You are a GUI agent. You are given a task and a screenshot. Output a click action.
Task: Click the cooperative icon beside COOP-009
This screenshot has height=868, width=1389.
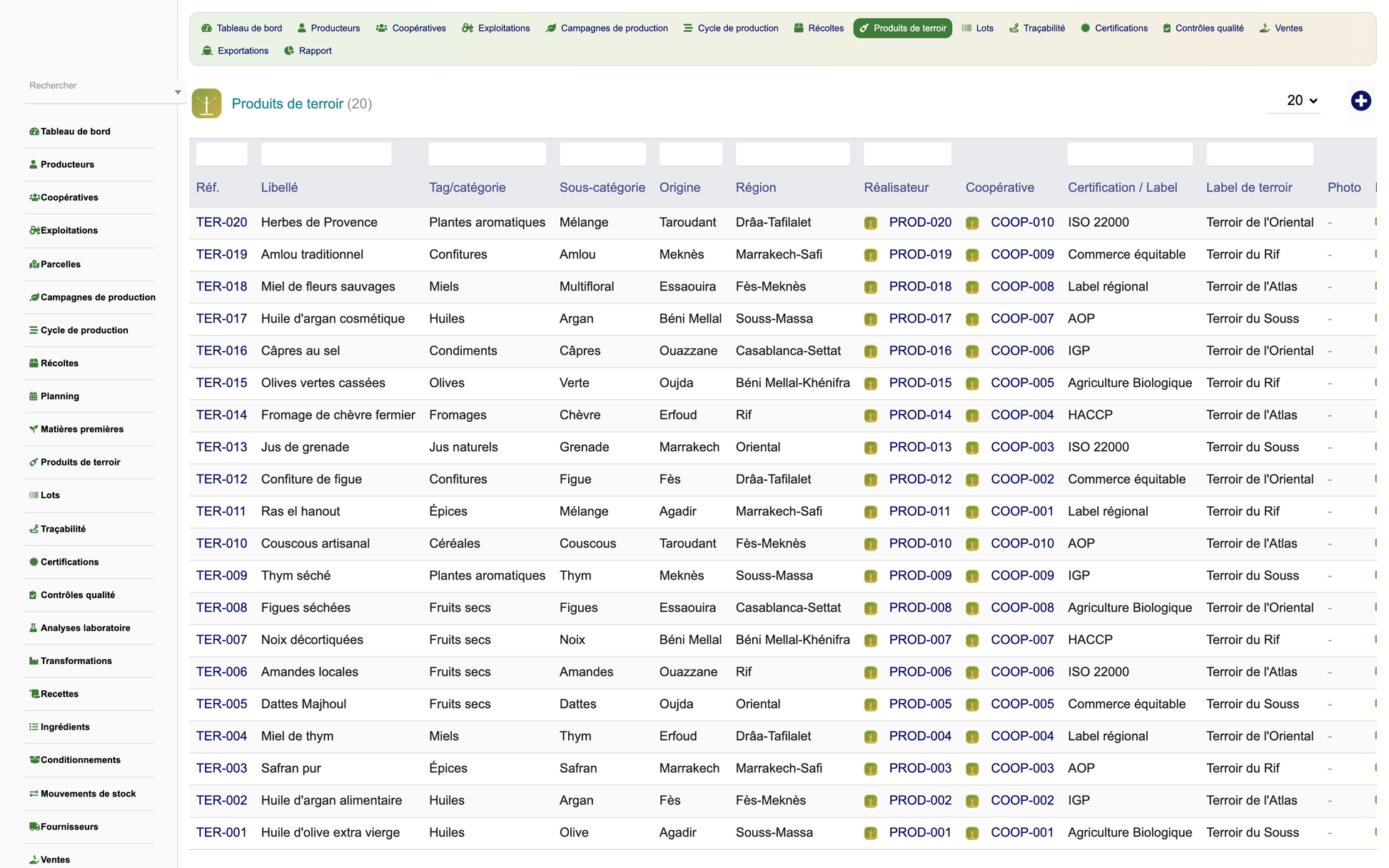point(972,255)
